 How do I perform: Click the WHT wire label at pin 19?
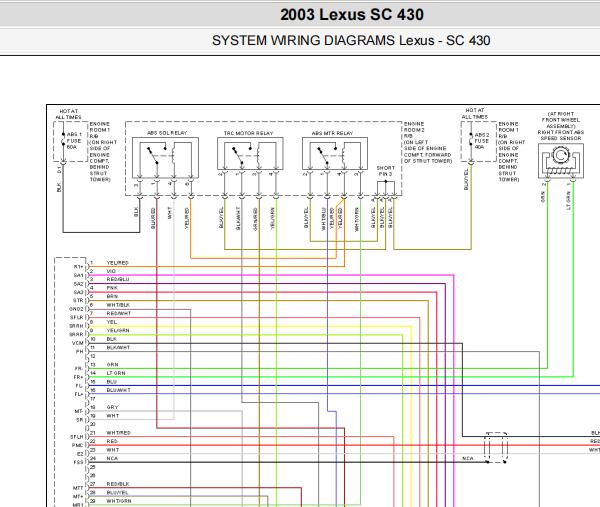[112, 416]
